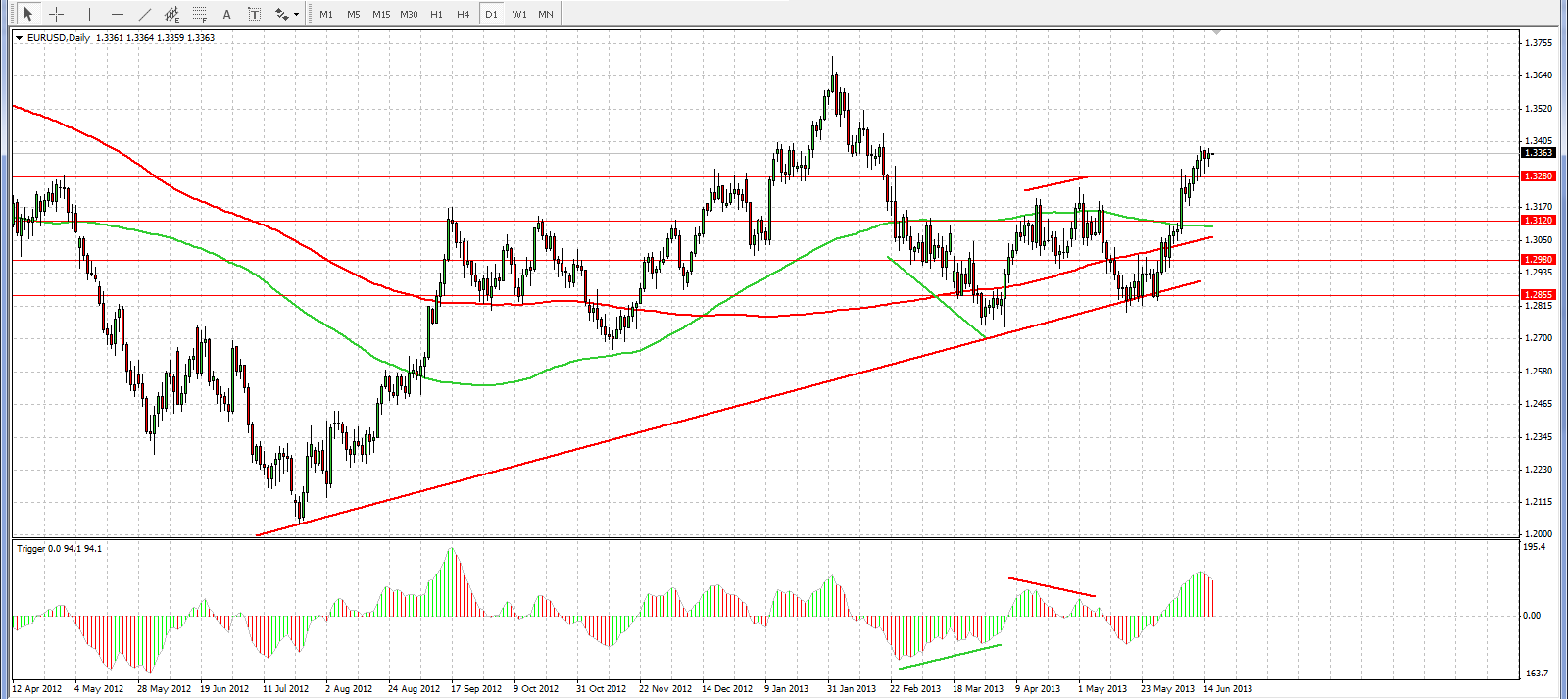
Task: Click the chart shift marker triangle at top
Action: [1216, 33]
